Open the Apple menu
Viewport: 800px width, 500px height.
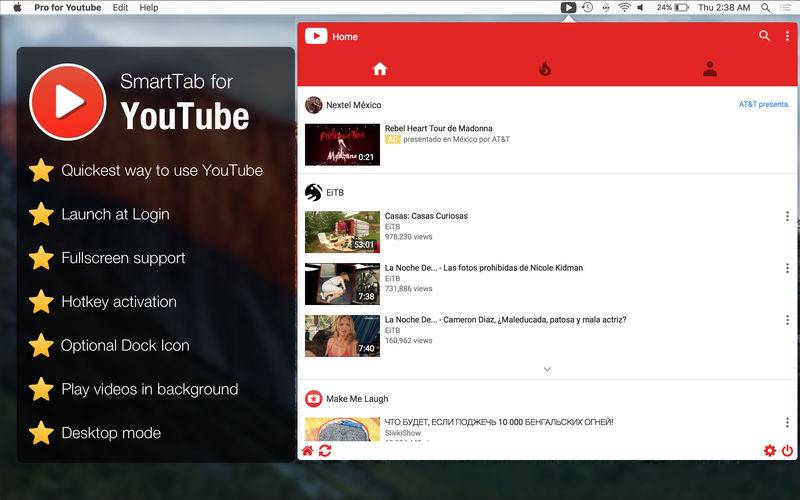(x=17, y=7)
